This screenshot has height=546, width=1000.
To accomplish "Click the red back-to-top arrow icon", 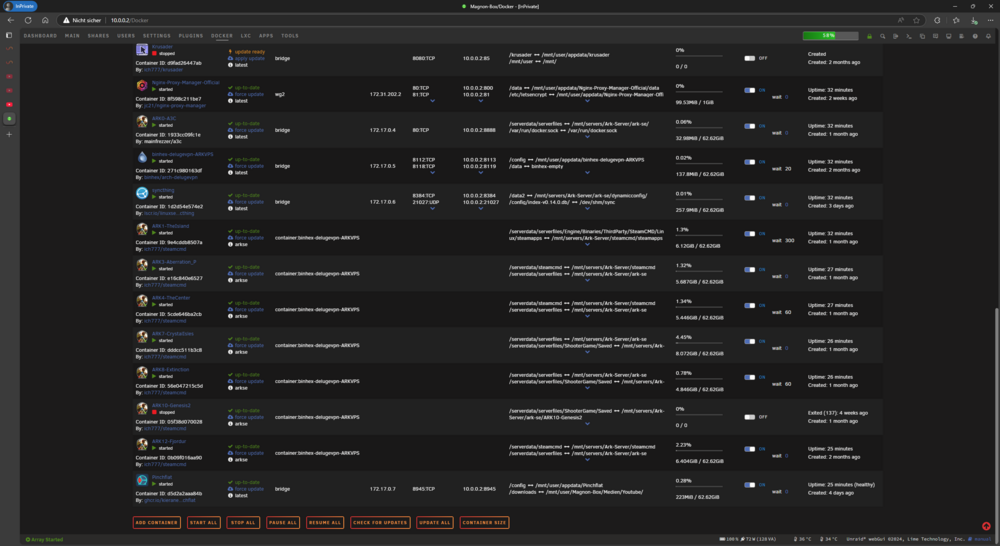I will [986, 526].
